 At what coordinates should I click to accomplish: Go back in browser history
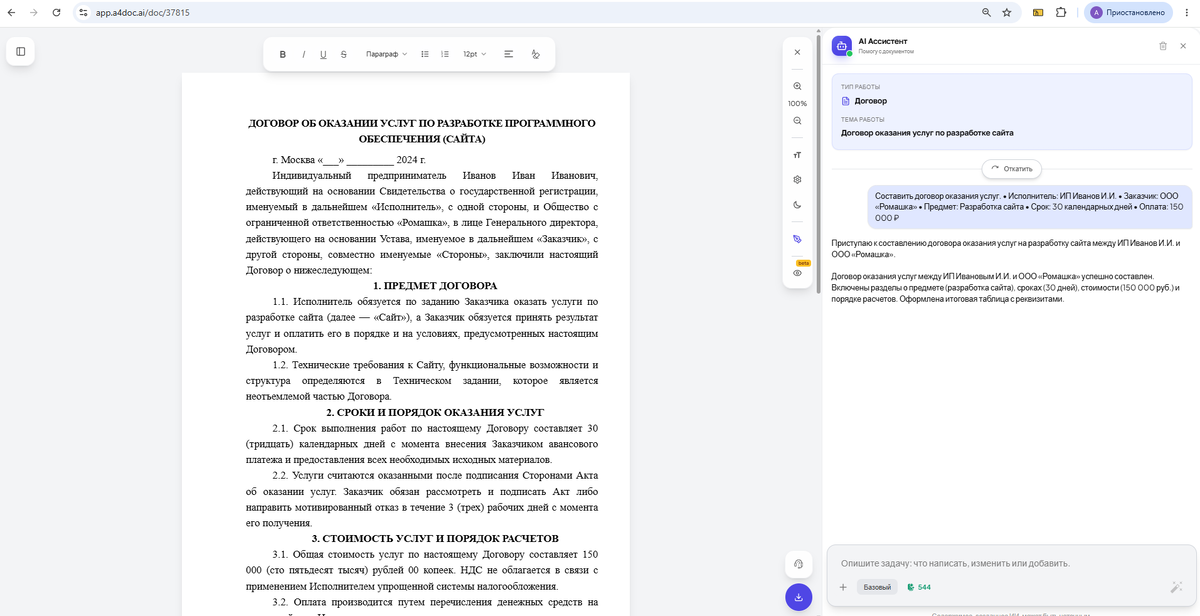pos(11,12)
